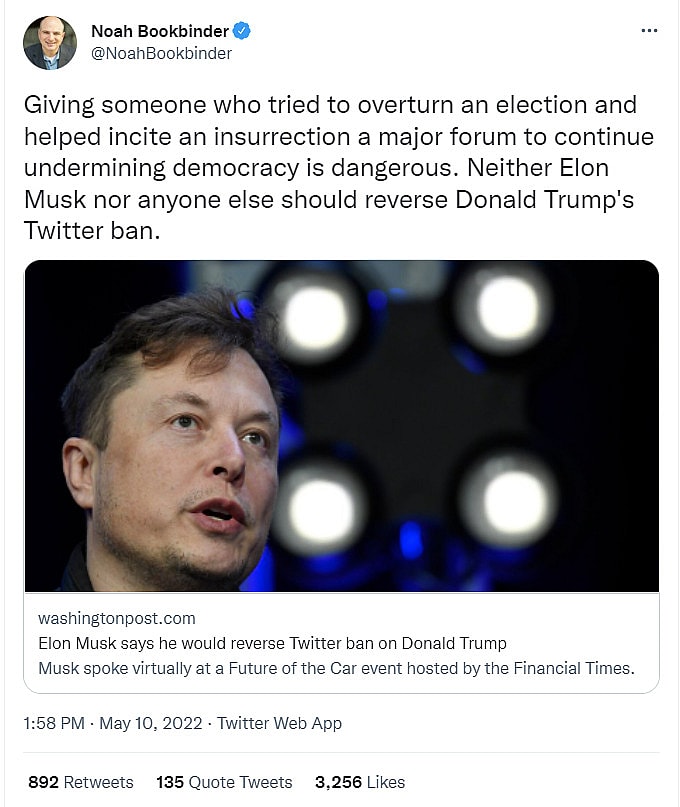The width and height of the screenshot is (680, 807).
Task: Show the 135 Quote Tweets
Action: tap(224, 782)
